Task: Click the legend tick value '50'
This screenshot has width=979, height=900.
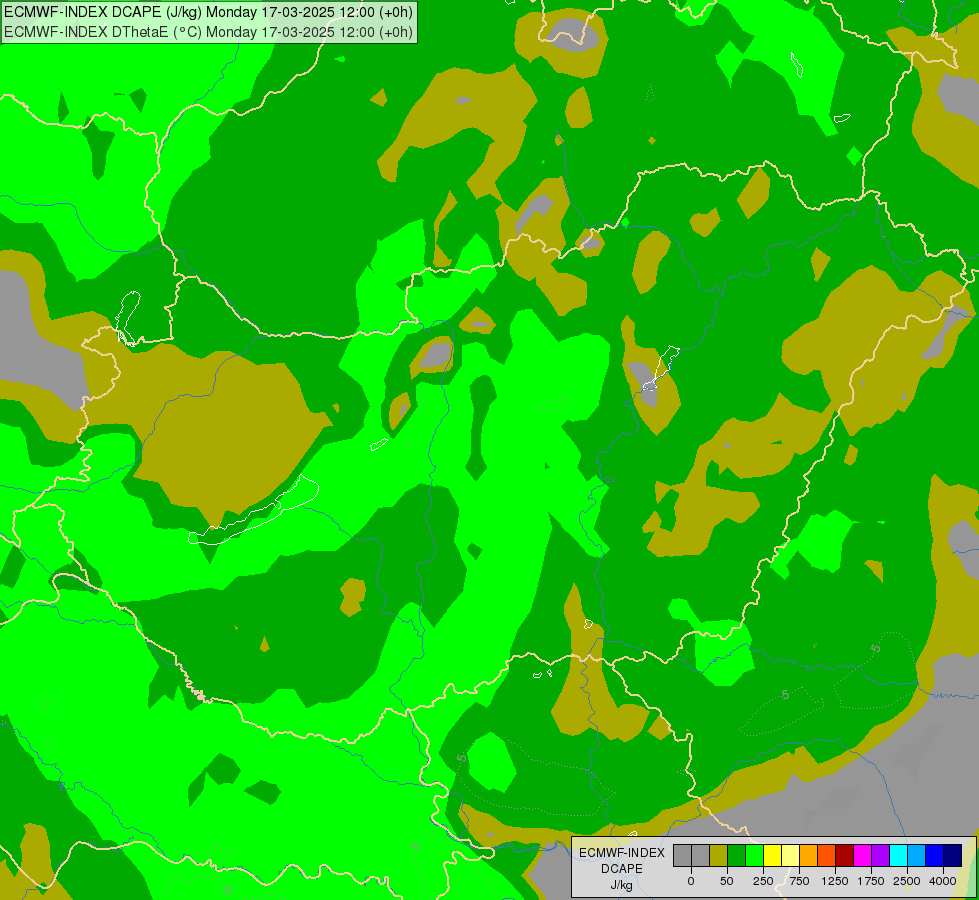Action: pyautogui.click(x=727, y=881)
